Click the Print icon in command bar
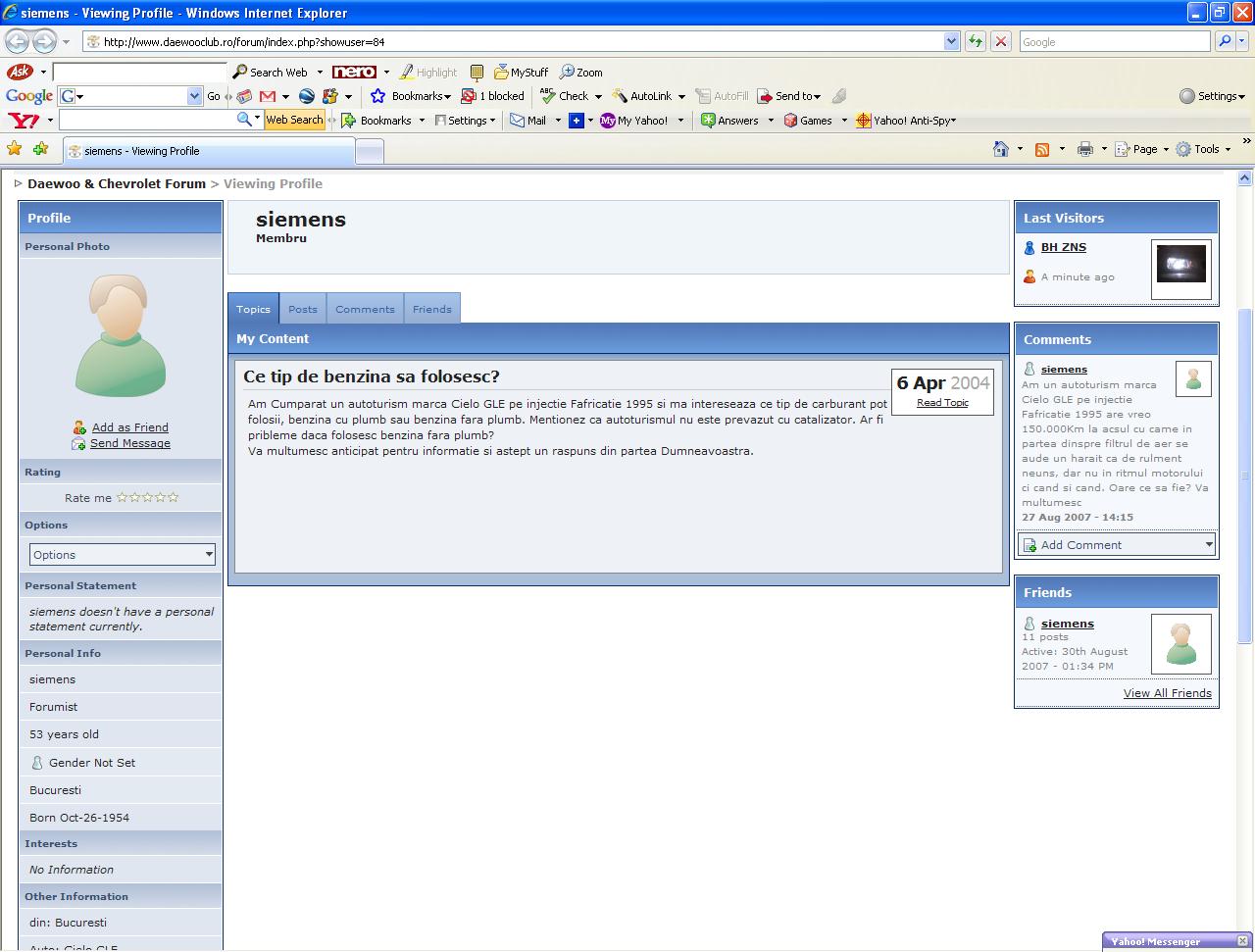 click(x=1084, y=149)
